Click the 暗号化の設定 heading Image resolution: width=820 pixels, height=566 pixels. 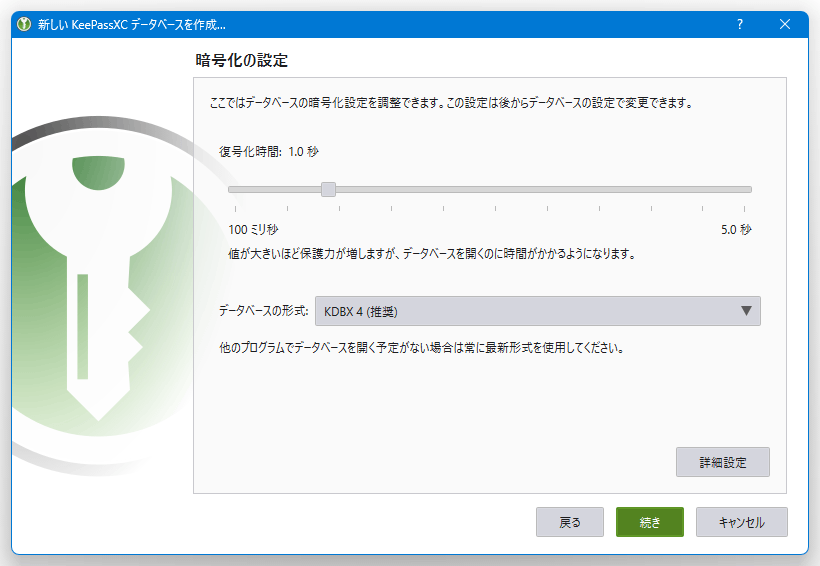tap(242, 60)
